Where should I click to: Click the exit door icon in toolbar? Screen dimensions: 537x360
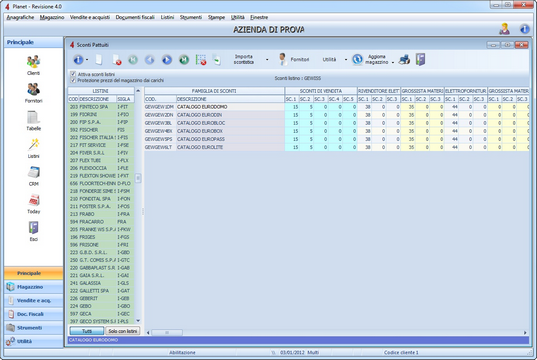(x=421, y=60)
